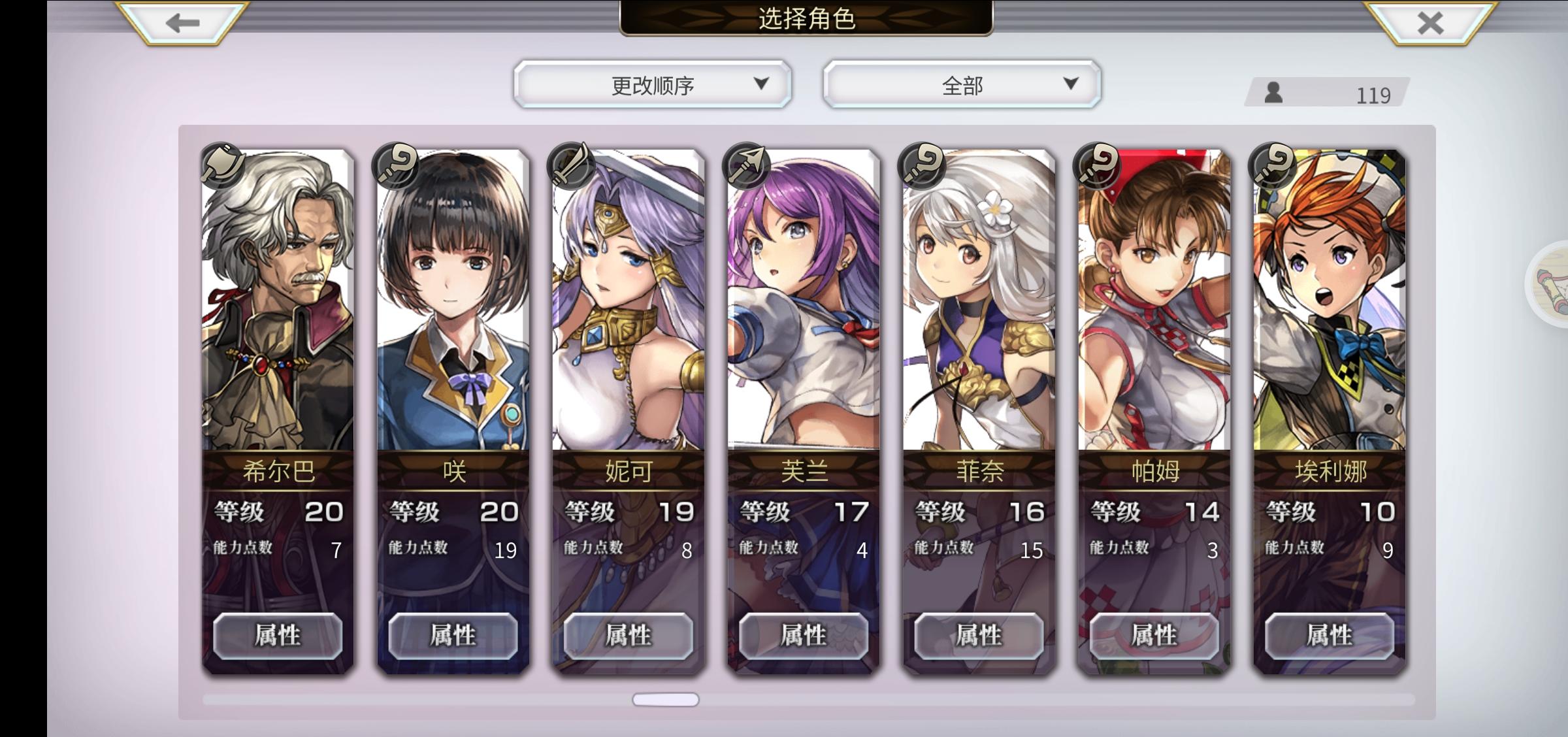
Task: Expand the 更改顺序 sort dropdown
Action: point(653,84)
